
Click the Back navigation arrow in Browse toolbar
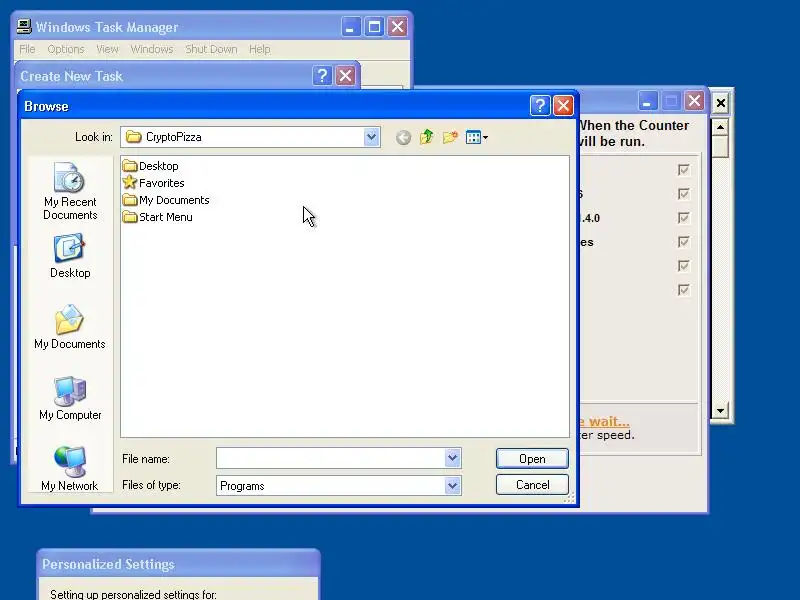(403, 137)
